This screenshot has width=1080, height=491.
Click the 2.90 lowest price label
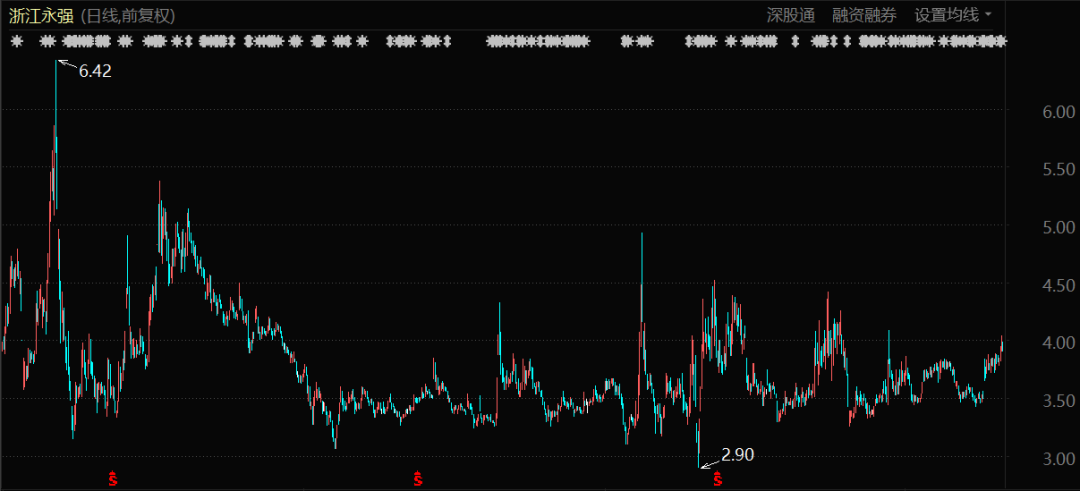click(x=737, y=455)
